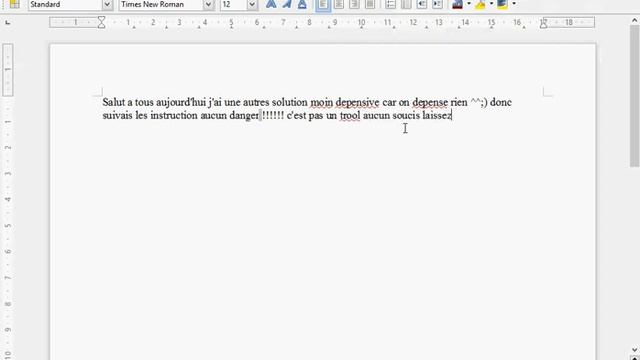Align text left
The width and height of the screenshot is (640, 360).
pyautogui.click(x=323, y=4)
